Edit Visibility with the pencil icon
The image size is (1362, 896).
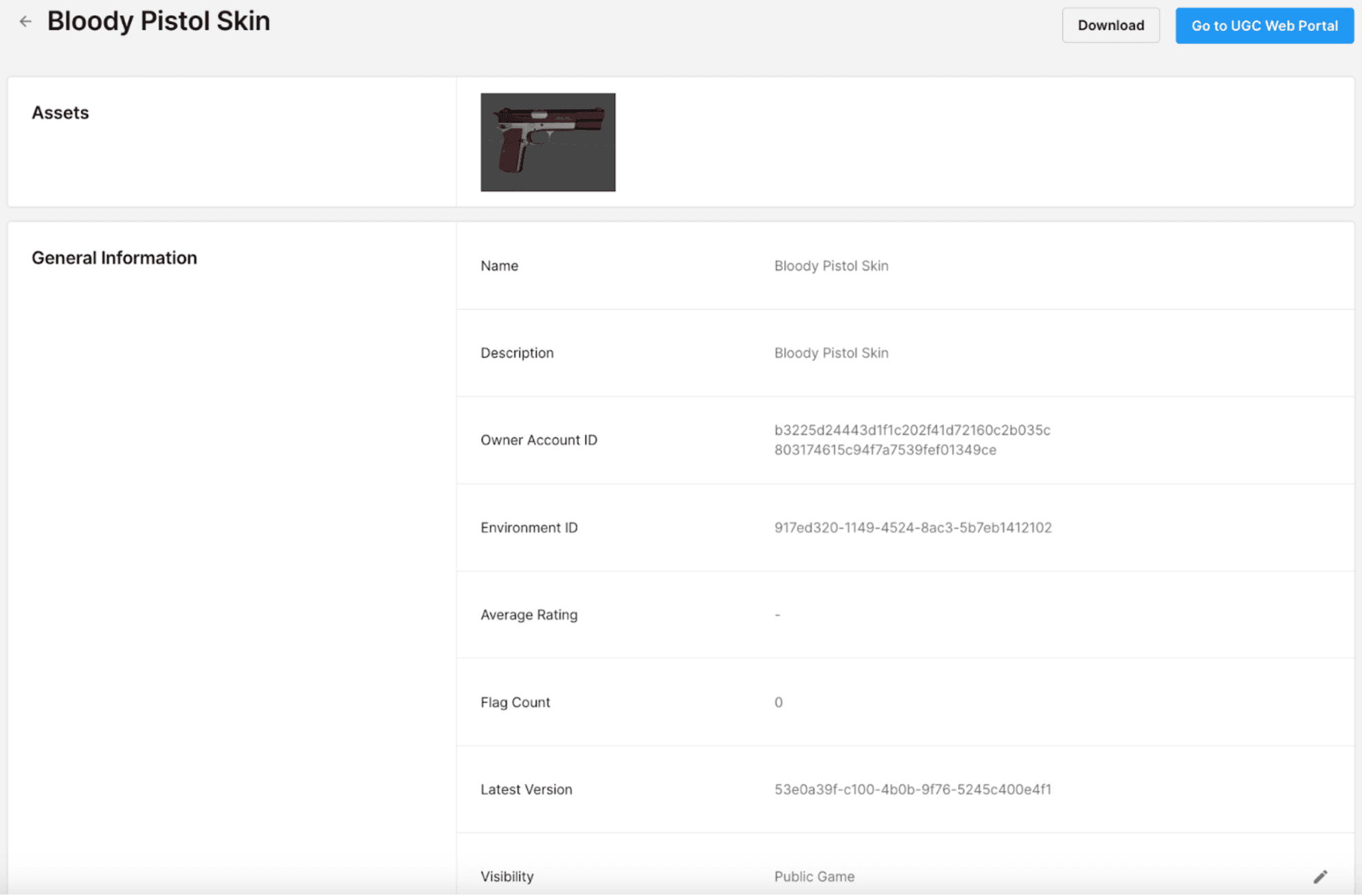point(1320,877)
